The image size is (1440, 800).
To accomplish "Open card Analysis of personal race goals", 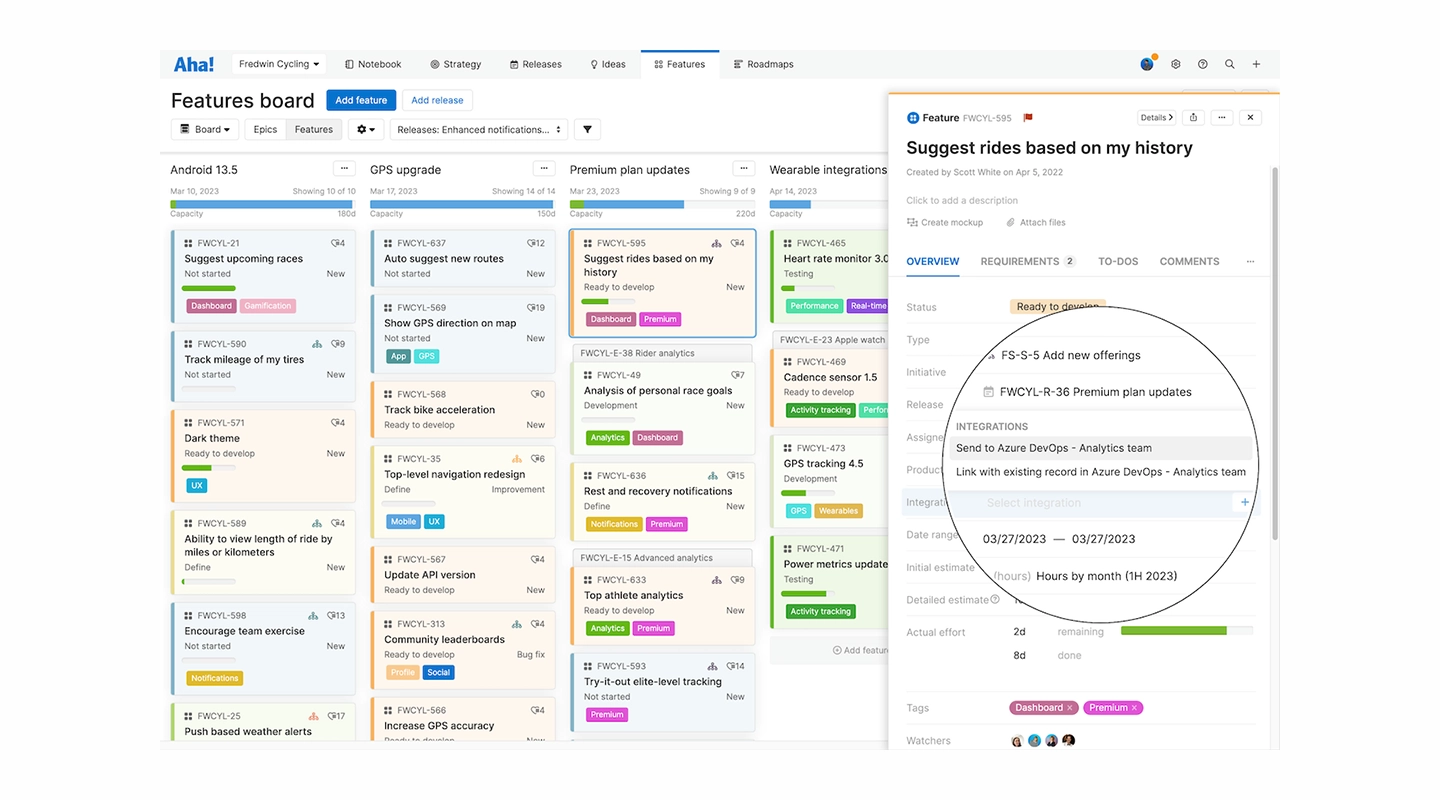I will (x=662, y=406).
